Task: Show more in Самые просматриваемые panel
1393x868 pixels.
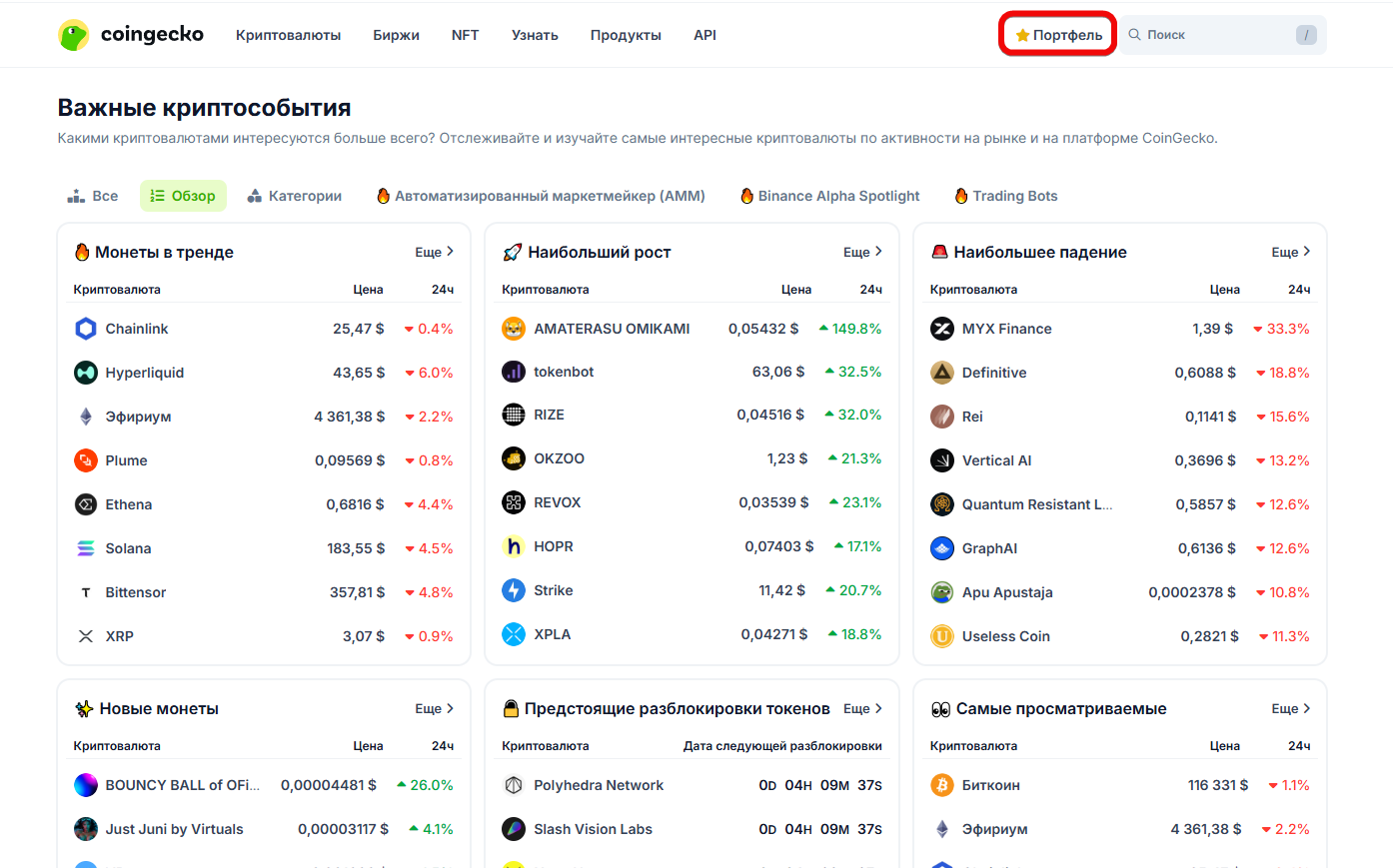Action: click(1290, 708)
